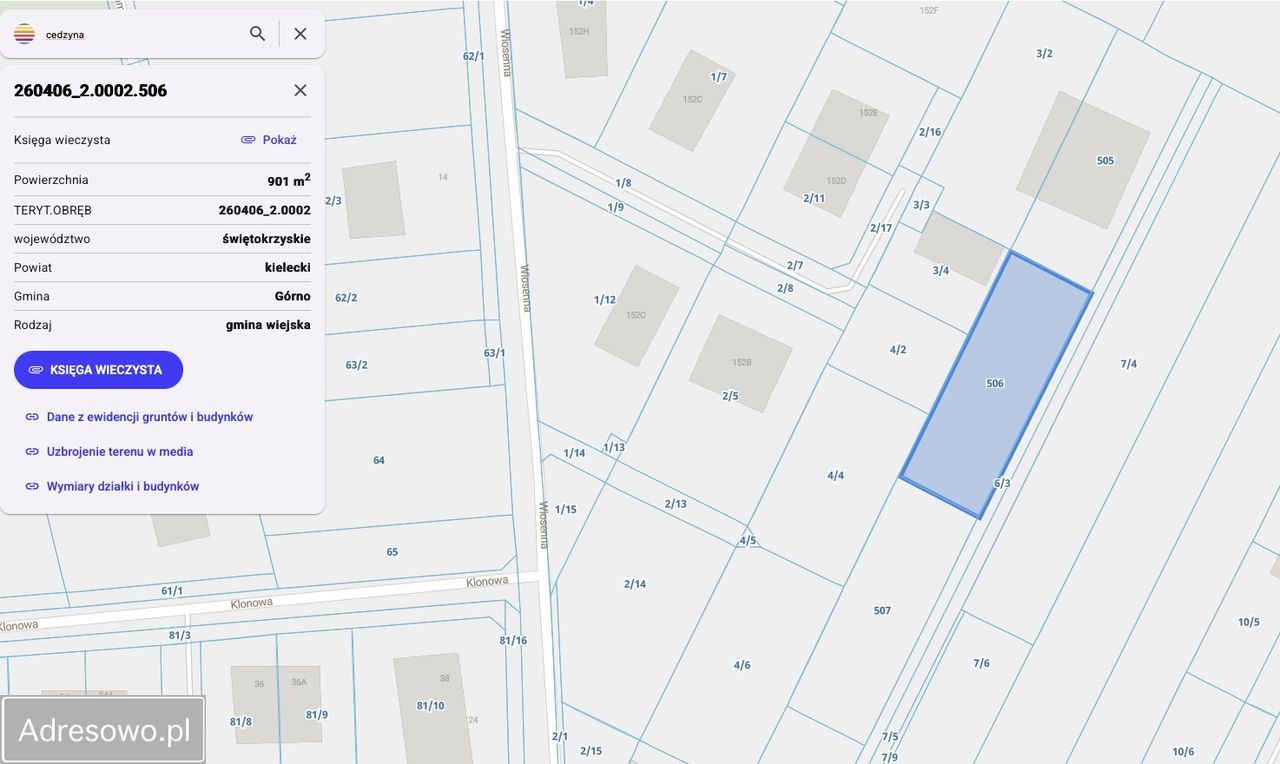1280x764 pixels.
Task: Click parcel label 2/3 on the map
Action: [334, 201]
